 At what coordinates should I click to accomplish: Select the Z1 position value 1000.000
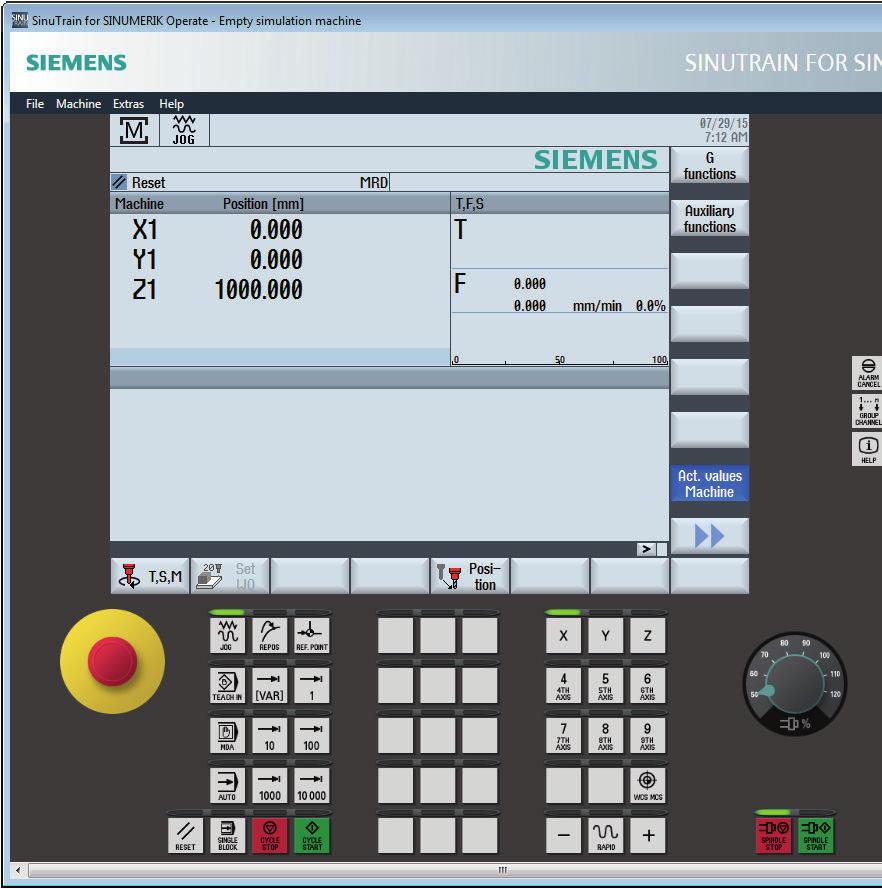pyautogui.click(x=258, y=290)
